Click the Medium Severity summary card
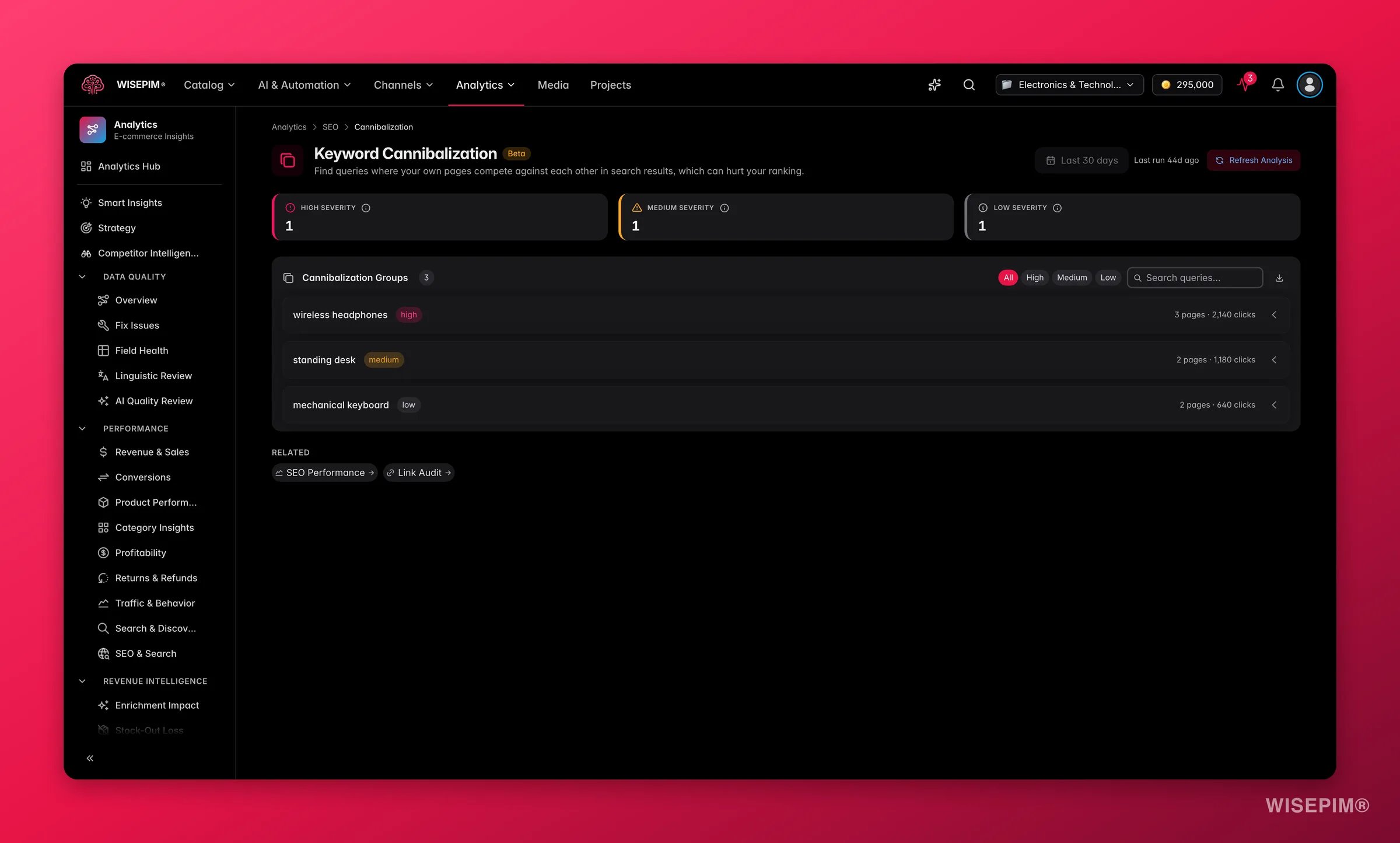This screenshot has height=843, width=1400. click(x=786, y=217)
